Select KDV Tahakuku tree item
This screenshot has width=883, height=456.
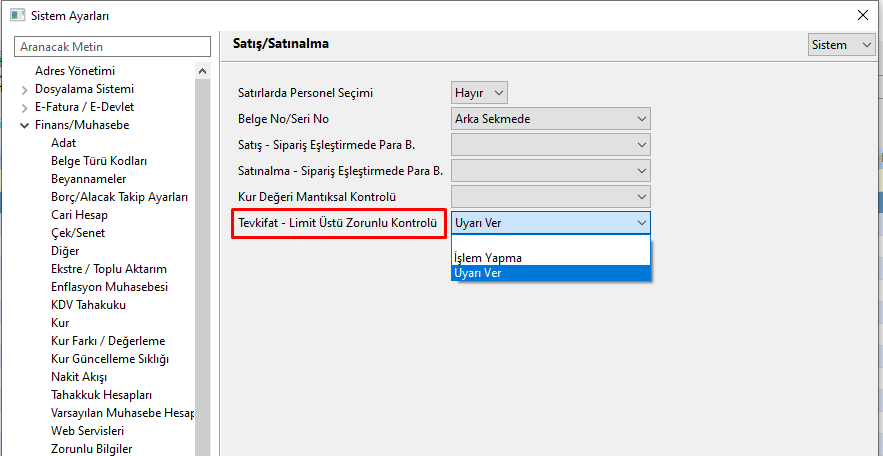[x=89, y=305]
